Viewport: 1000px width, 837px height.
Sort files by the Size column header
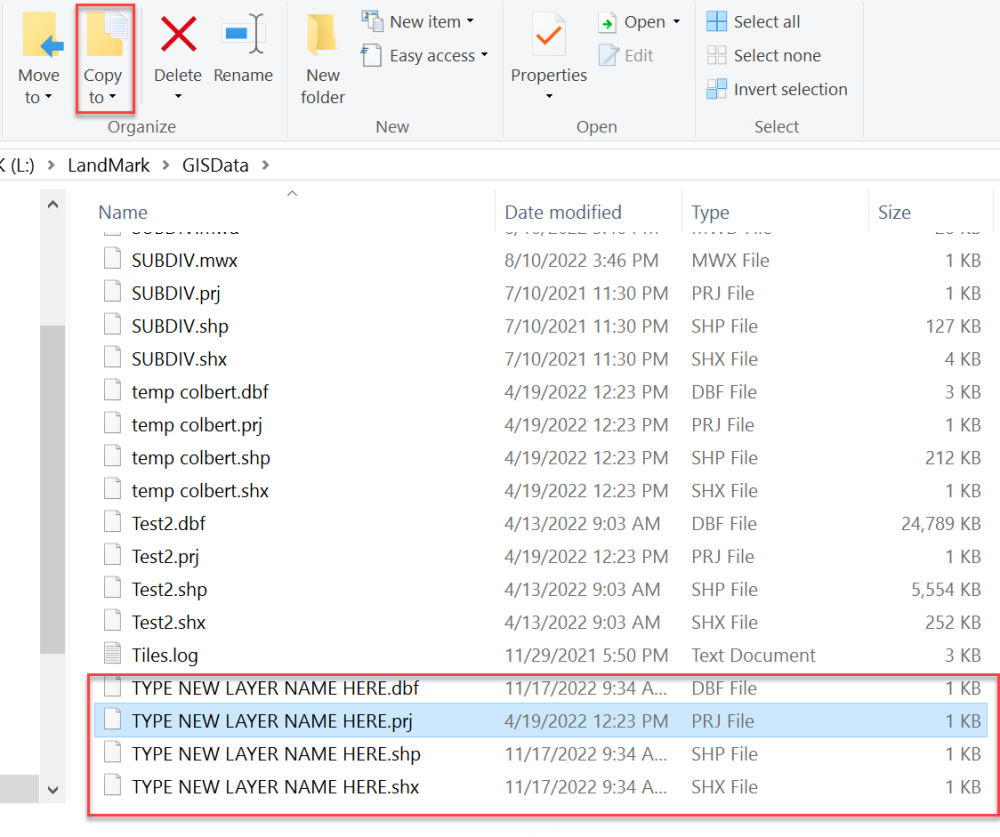(894, 212)
